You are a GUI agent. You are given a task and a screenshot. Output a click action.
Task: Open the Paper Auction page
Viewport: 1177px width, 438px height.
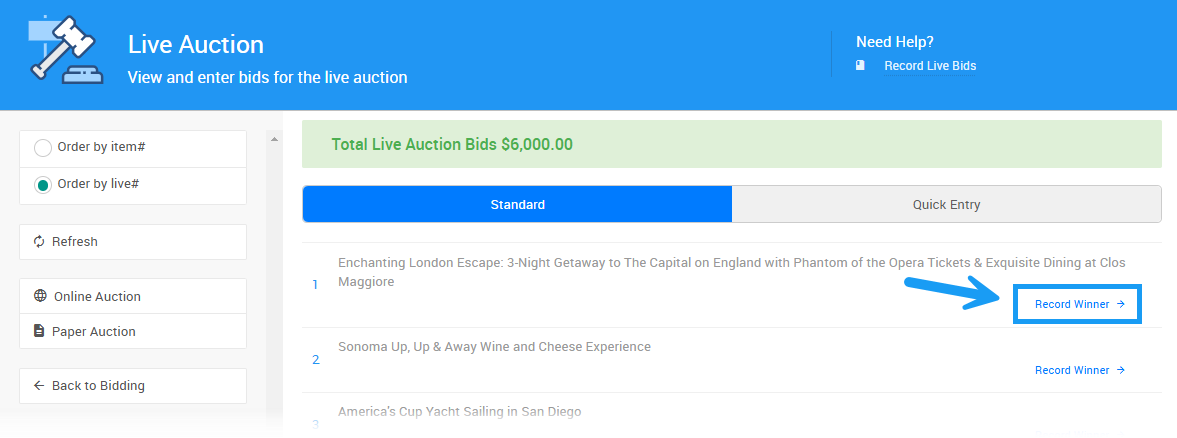pyautogui.click(x=94, y=331)
